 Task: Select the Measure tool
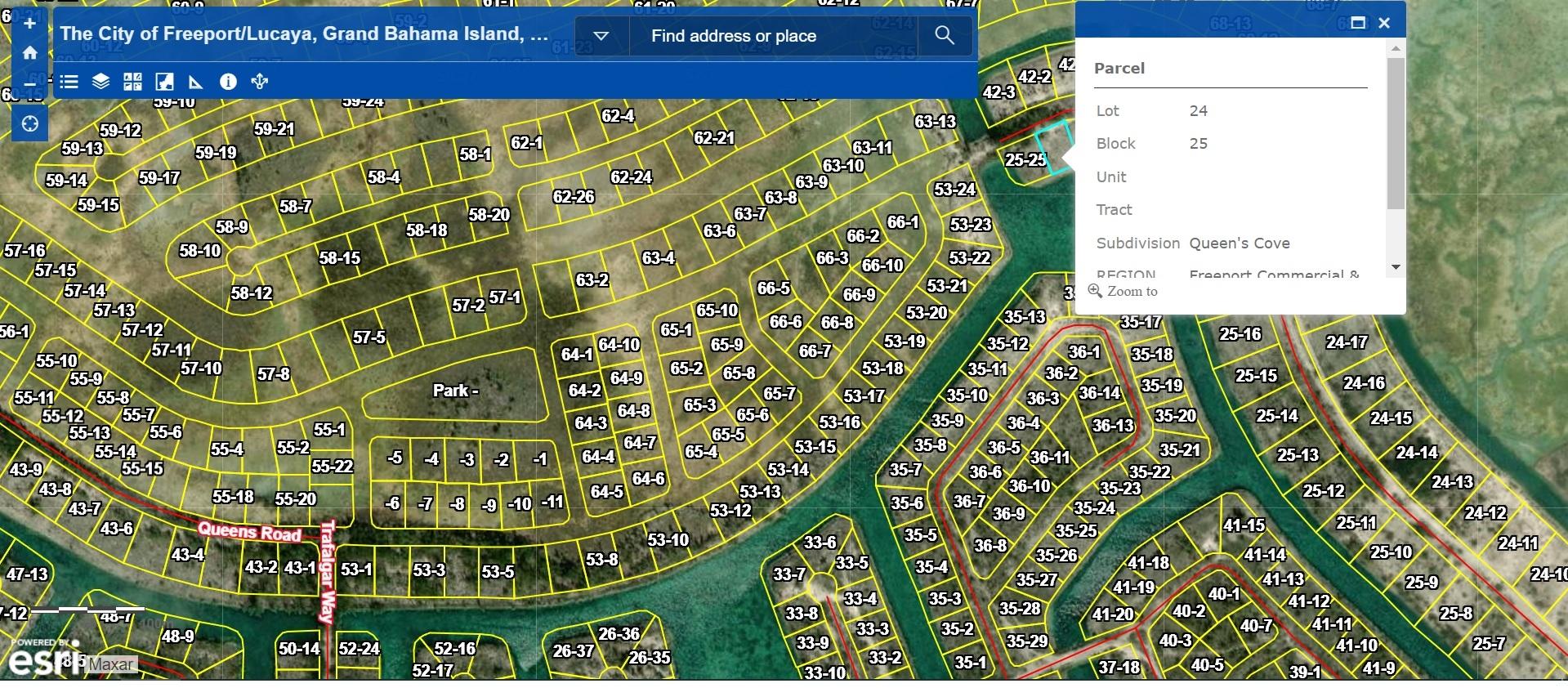tap(196, 82)
